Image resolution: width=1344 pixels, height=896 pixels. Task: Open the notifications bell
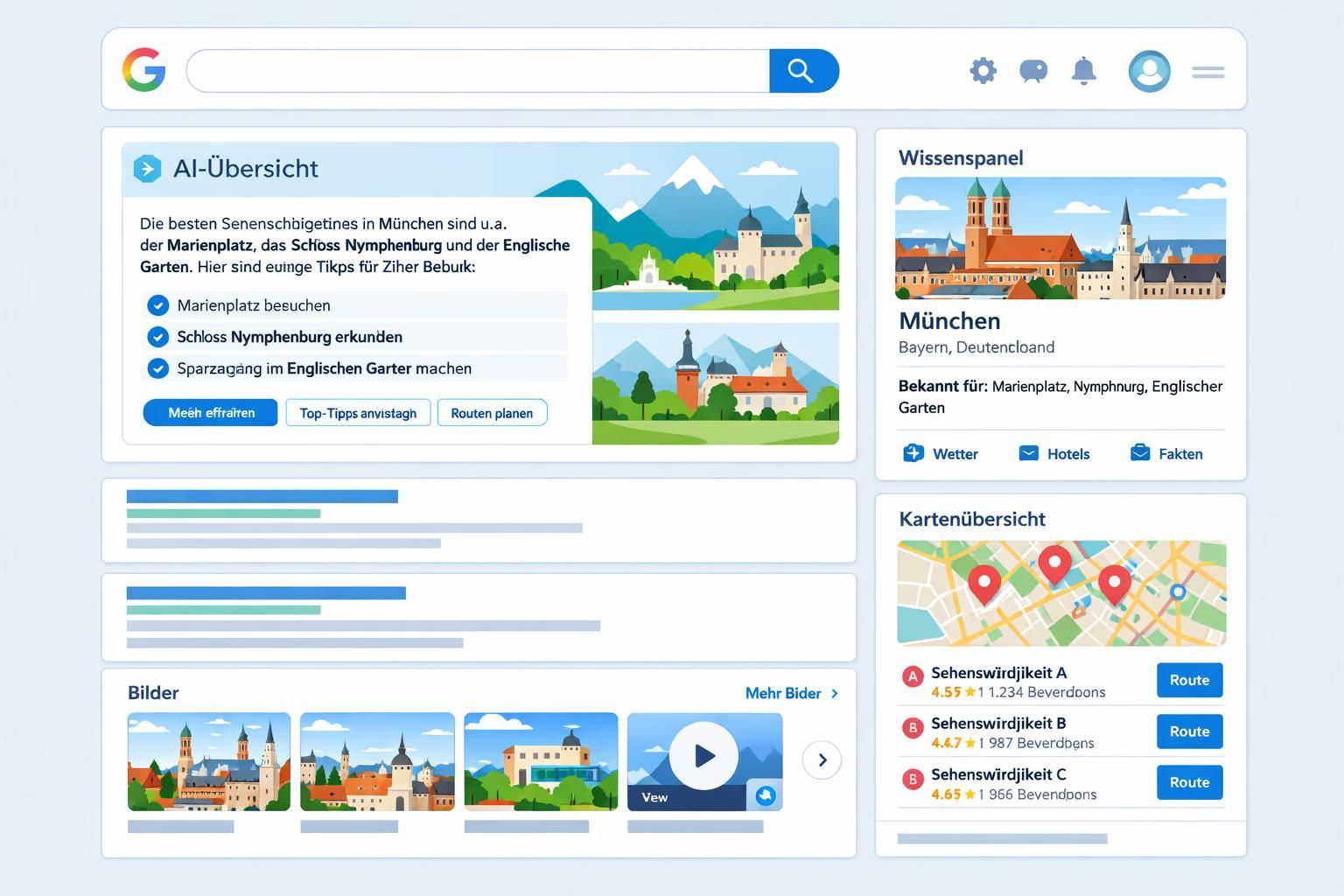click(x=1084, y=71)
